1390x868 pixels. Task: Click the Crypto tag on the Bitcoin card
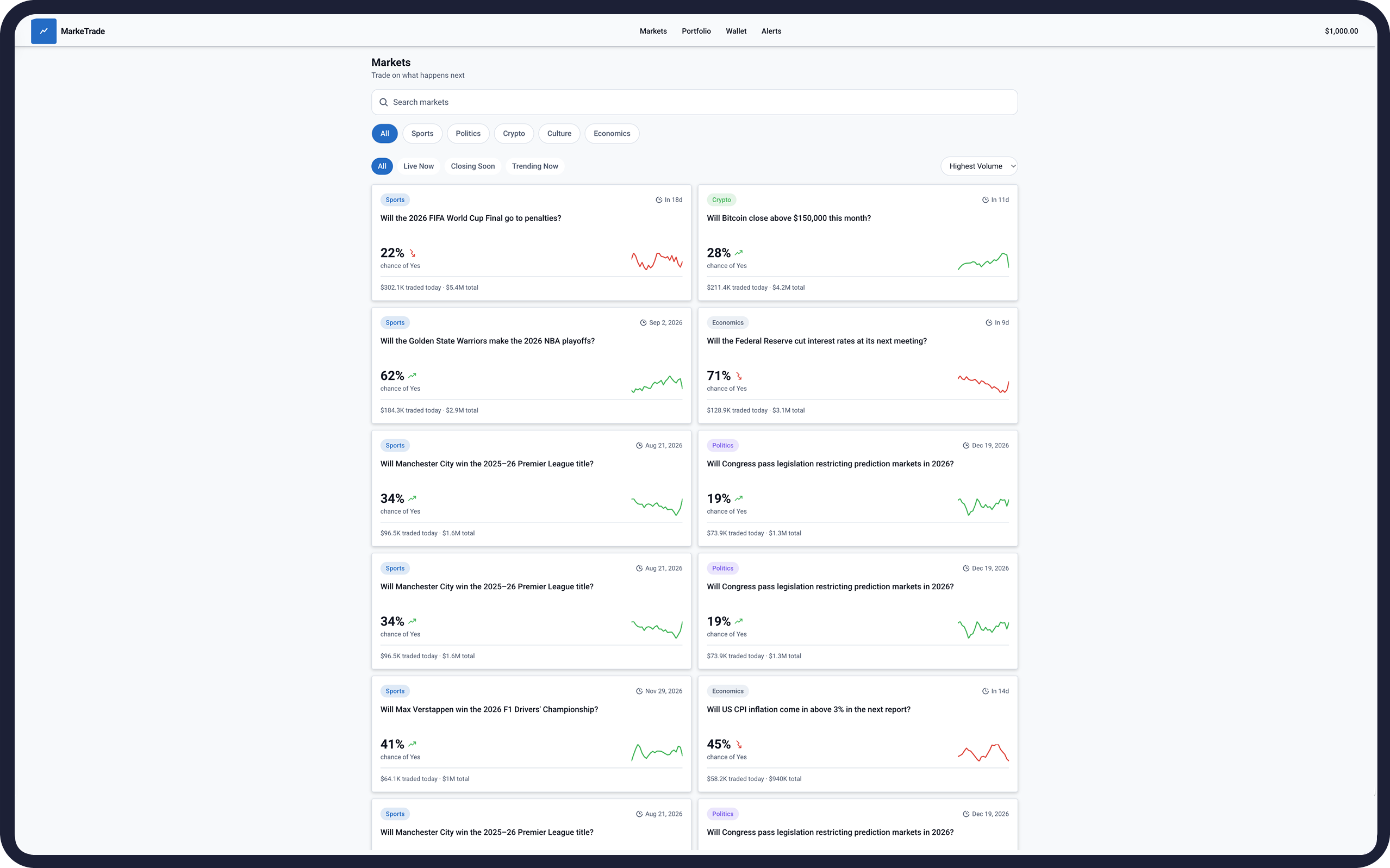722,200
